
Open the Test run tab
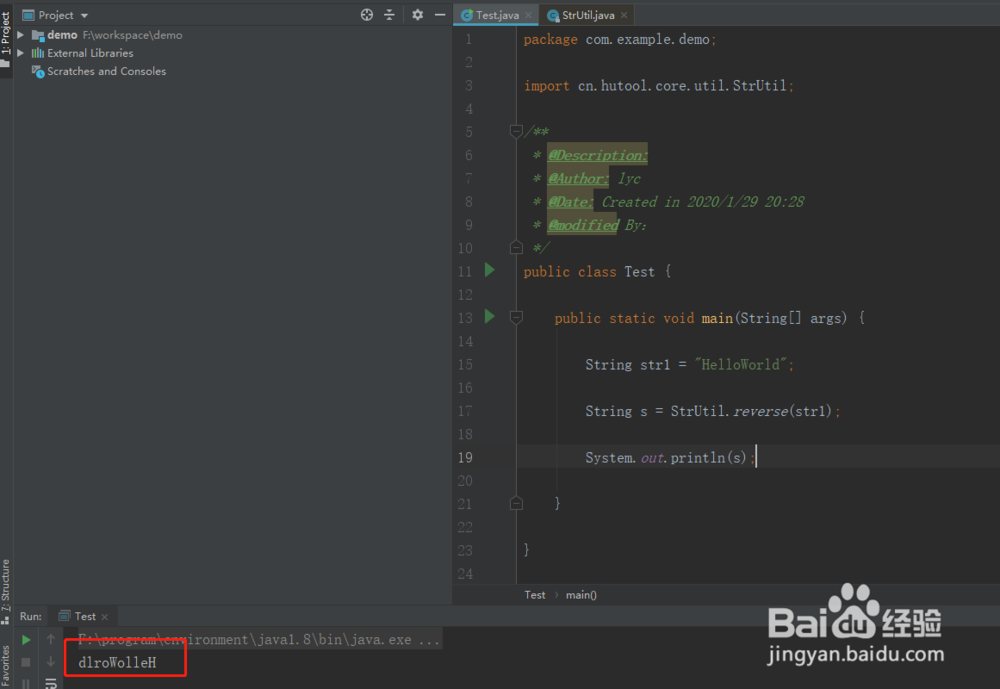click(x=84, y=616)
